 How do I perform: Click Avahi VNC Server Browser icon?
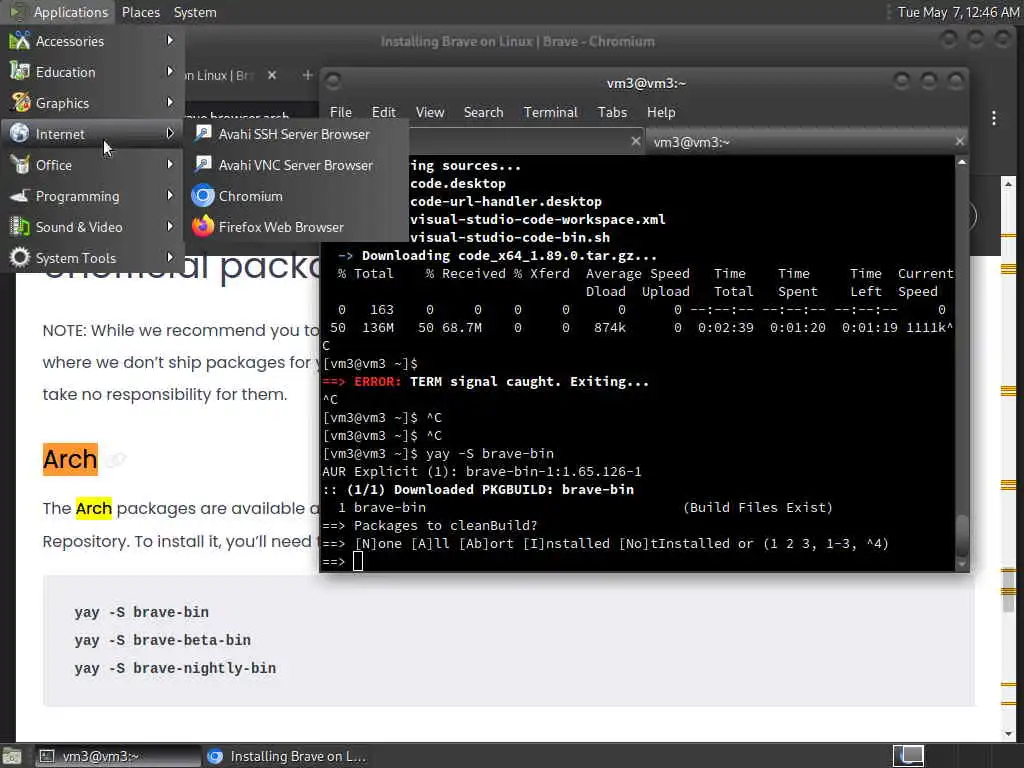tap(203, 165)
